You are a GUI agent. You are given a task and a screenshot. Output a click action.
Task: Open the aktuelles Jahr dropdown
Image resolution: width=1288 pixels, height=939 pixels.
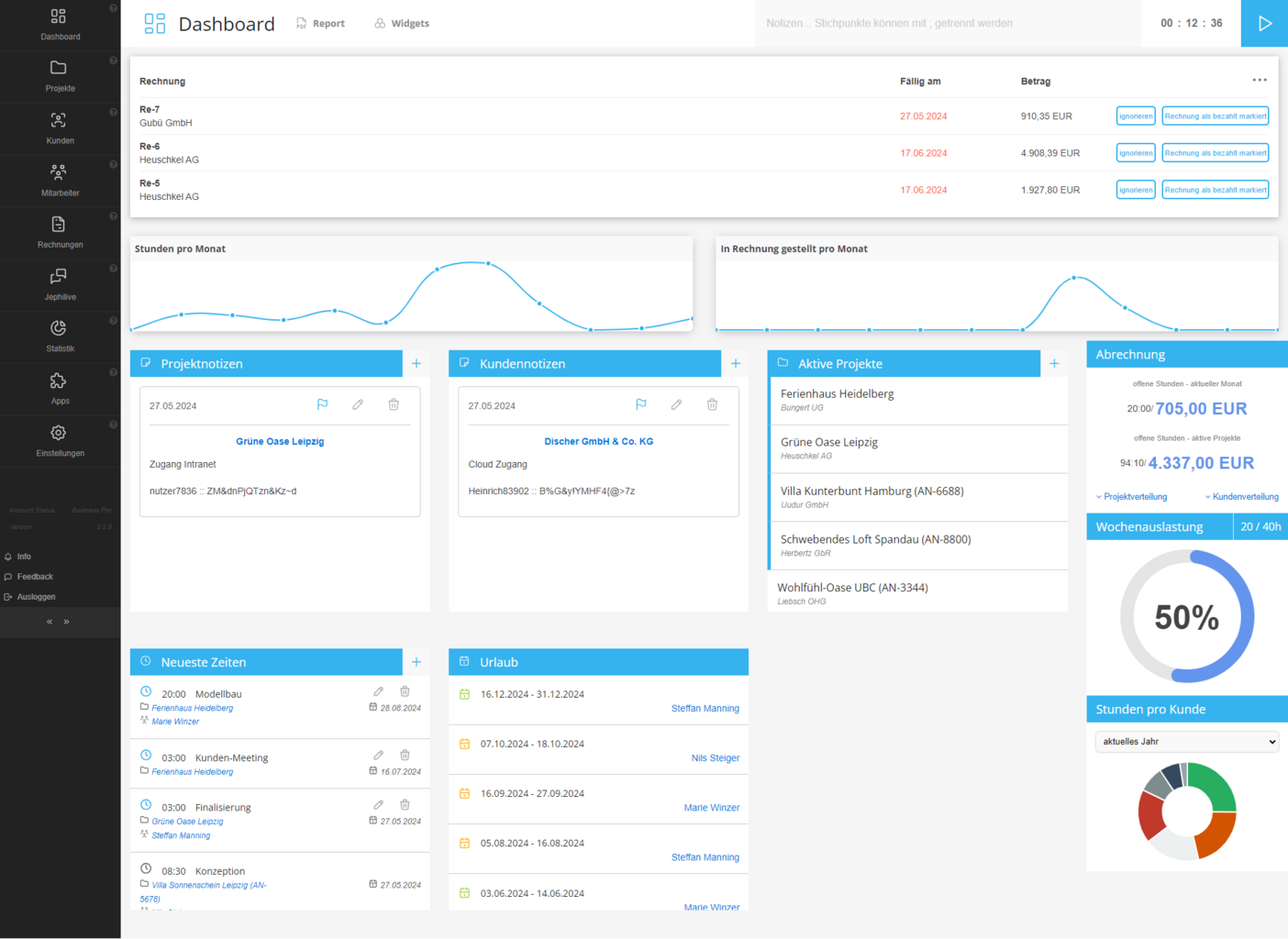click(1187, 742)
